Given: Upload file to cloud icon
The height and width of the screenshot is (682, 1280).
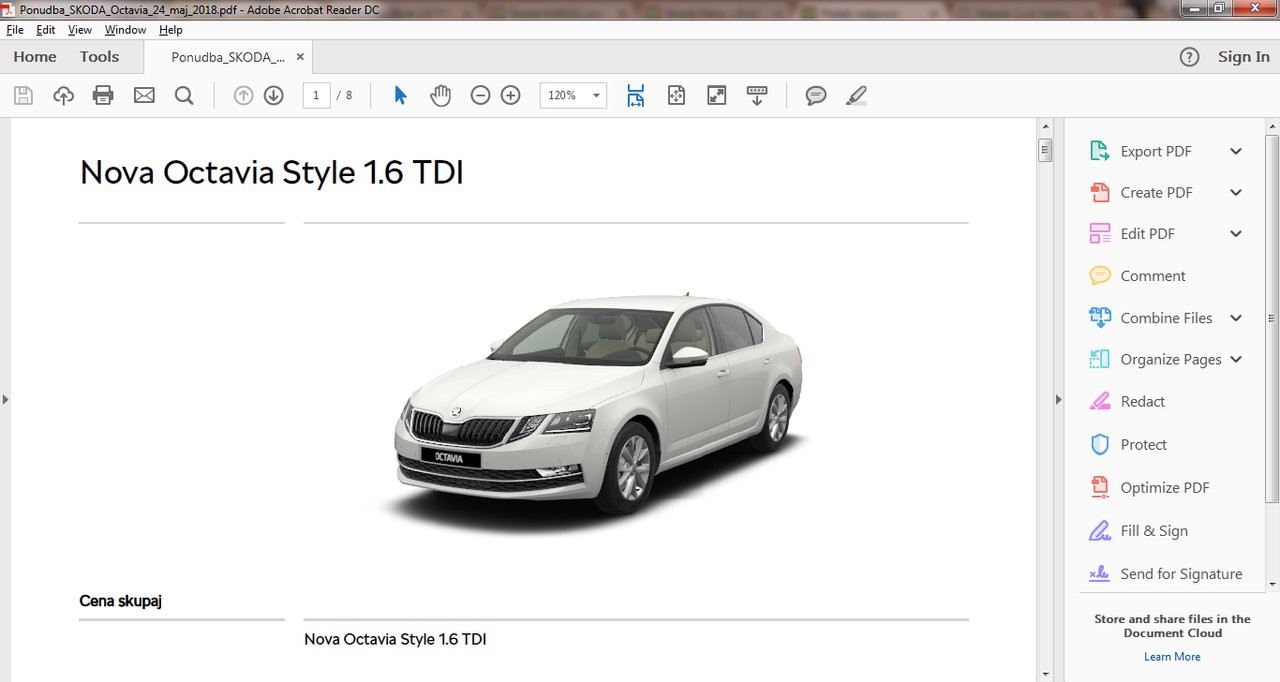Looking at the screenshot, I should pos(64,96).
